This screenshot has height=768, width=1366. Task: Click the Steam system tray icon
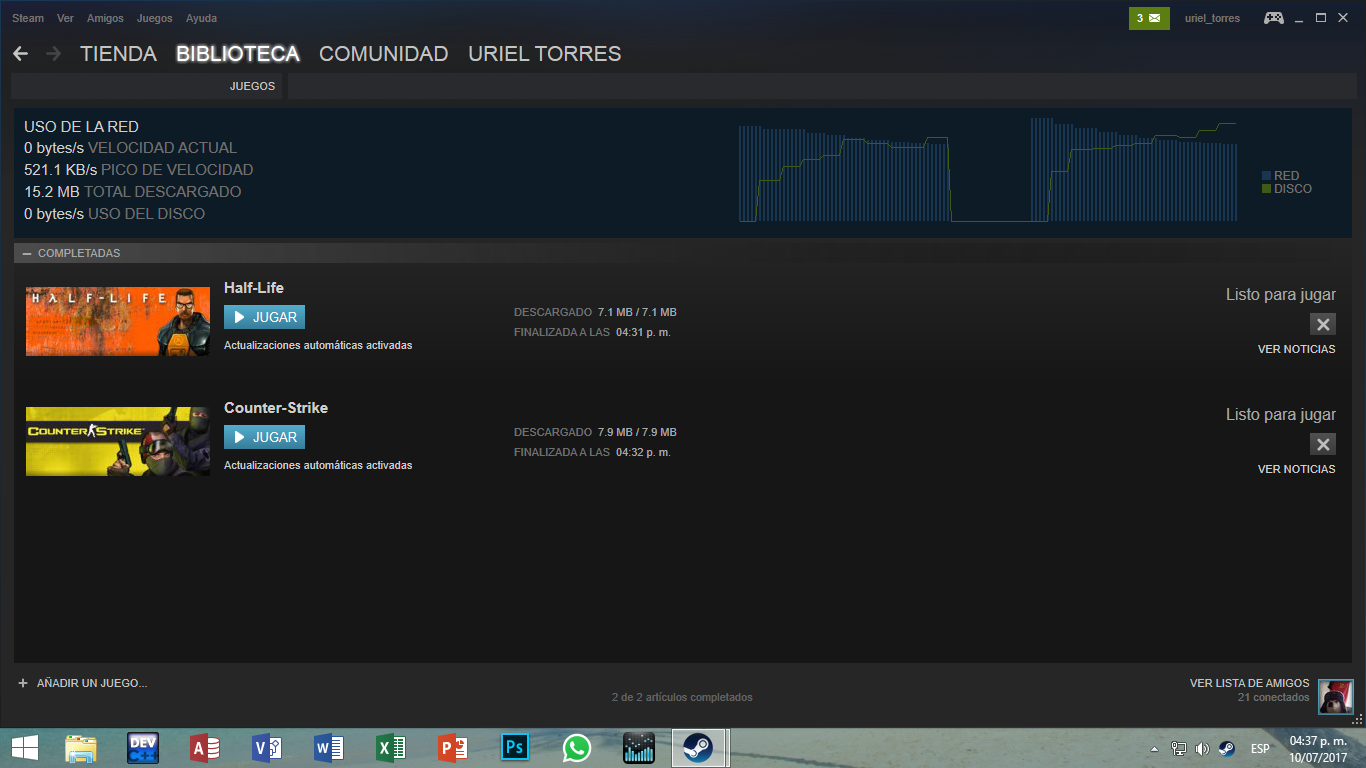coord(1226,748)
